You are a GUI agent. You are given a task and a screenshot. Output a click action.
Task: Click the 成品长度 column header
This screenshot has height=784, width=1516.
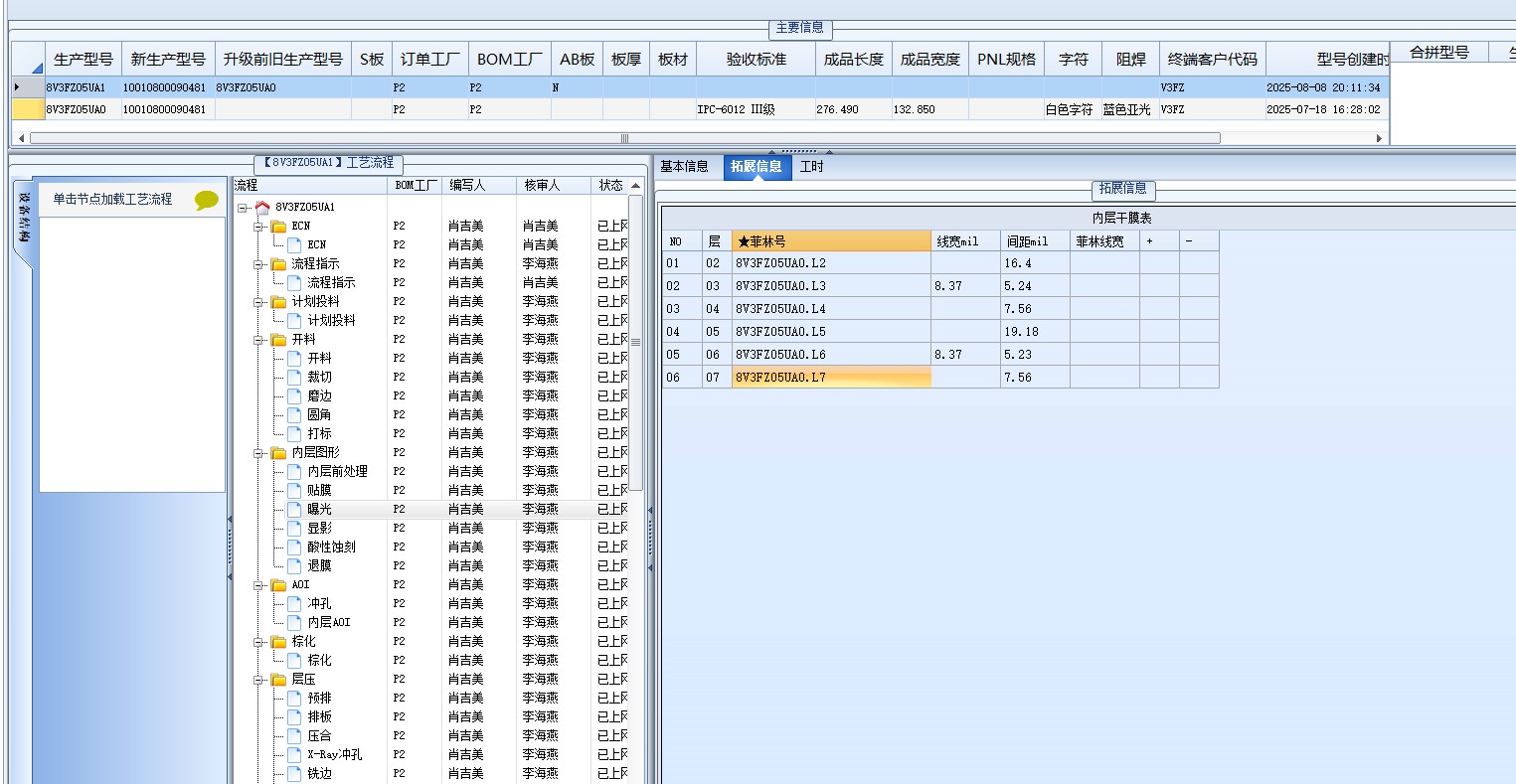point(854,59)
